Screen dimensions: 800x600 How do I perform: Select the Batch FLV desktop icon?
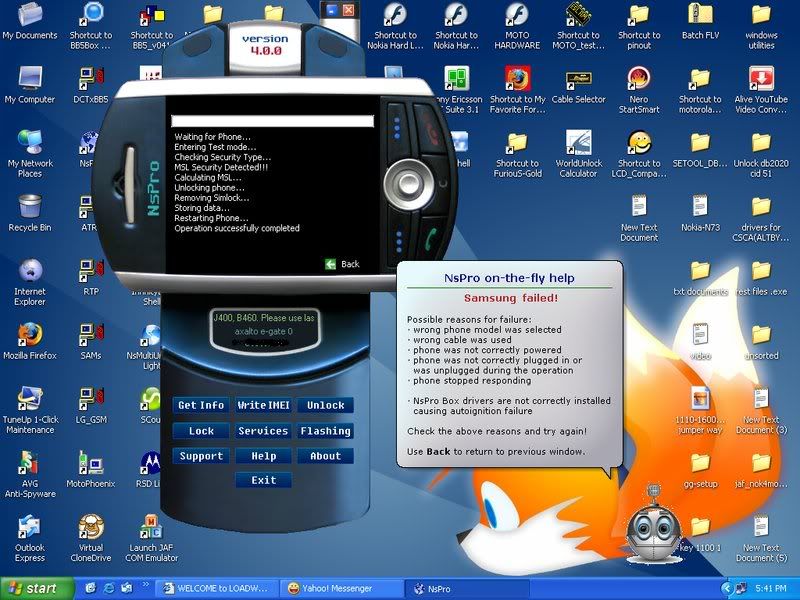pyautogui.click(x=700, y=20)
